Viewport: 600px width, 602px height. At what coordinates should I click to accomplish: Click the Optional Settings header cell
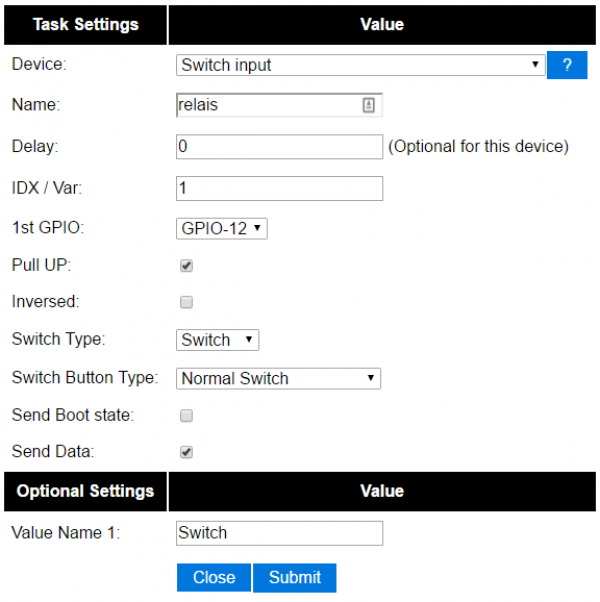[x=85, y=491]
